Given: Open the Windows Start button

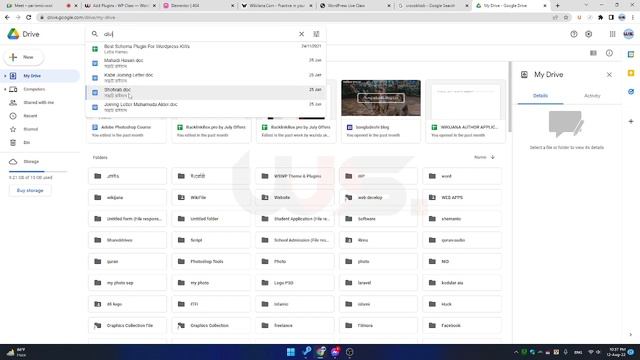Looking at the screenshot, I should [x=291, y=352].
